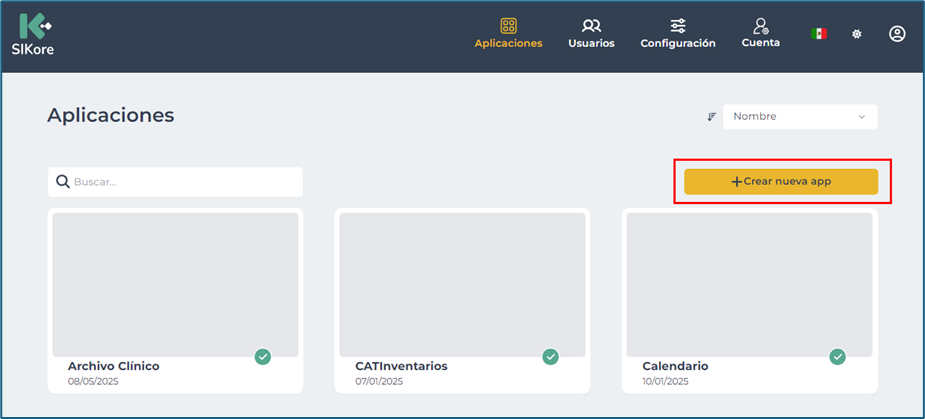
Task: Open the user profile avatar icon
Action: point(897,34)
